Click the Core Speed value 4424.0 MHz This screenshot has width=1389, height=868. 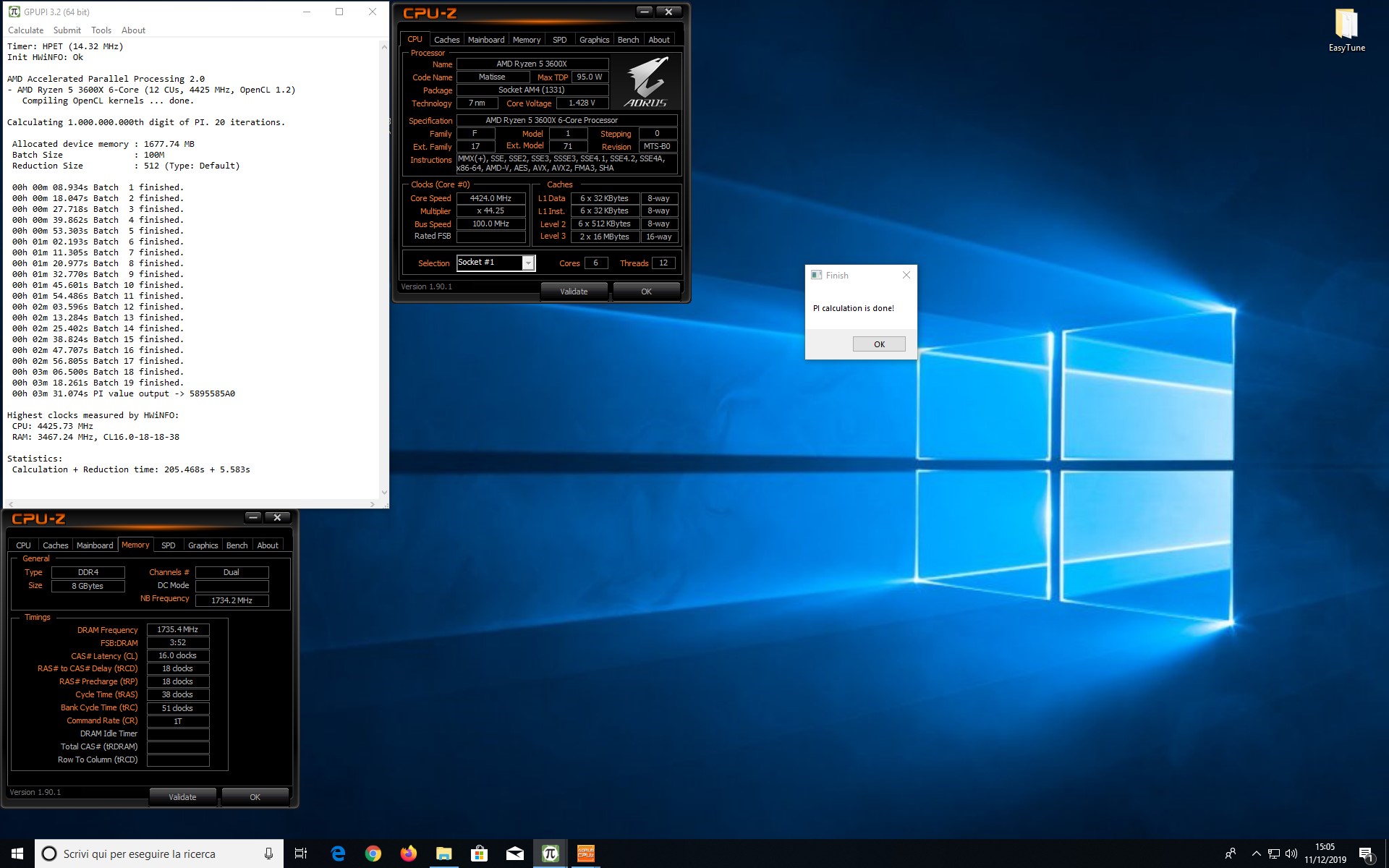pos(491,198)
